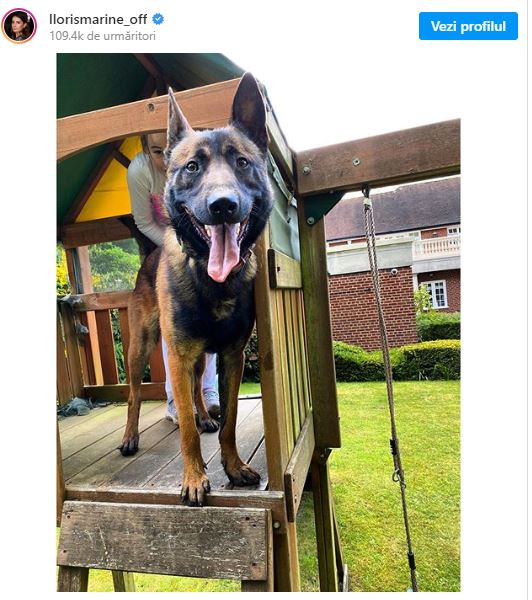Click the trimmed green hedge
Image resolution: width=532 pixels, height=600 pixels.
pyautogui.click(x=396, y=360)
